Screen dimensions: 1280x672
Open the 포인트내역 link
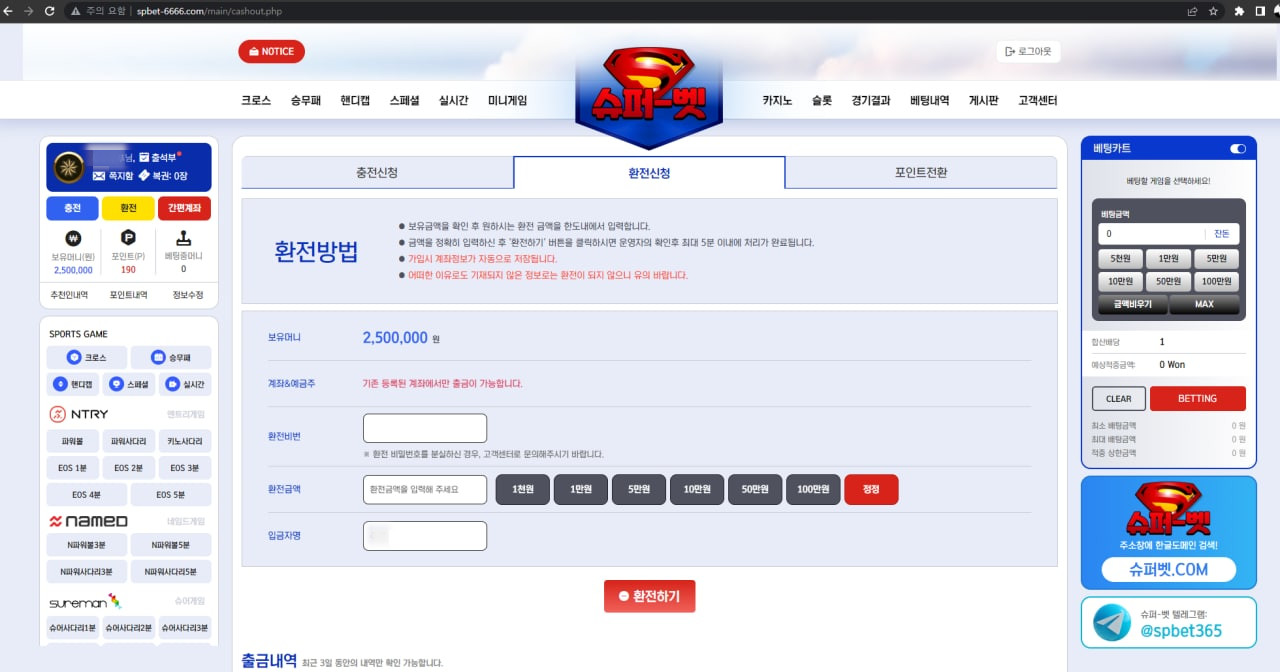(x=128, y=295)
